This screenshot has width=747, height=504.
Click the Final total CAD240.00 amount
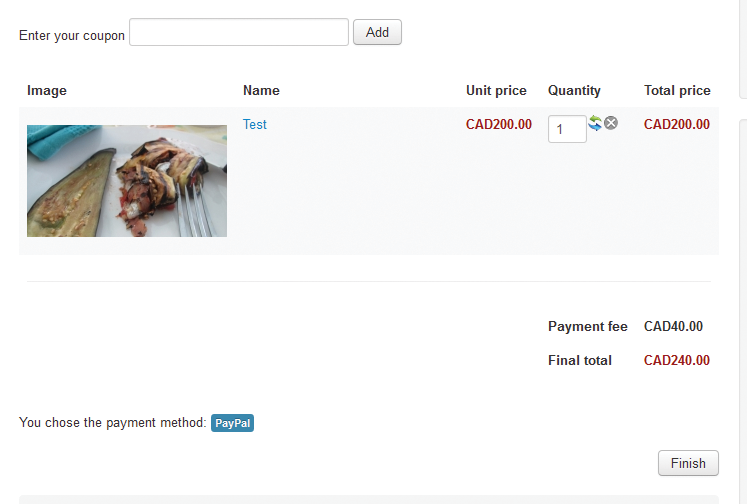point(676,360)
